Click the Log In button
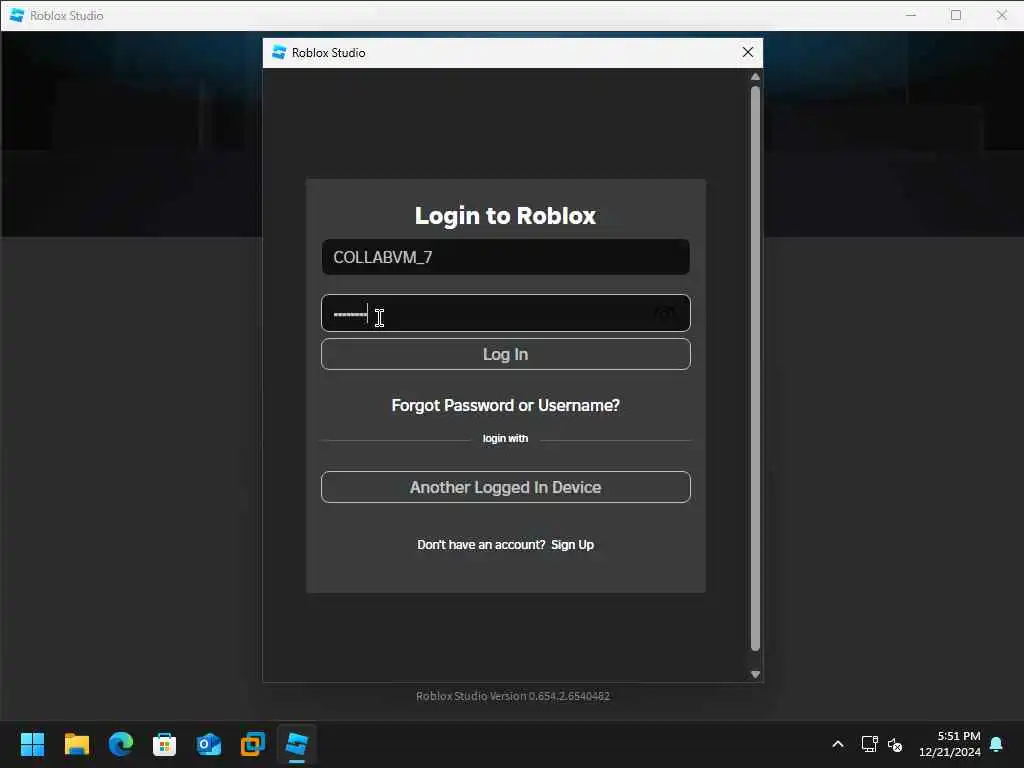The height and width of the screenshot is (768, 1024). click(x=505, y=354)
